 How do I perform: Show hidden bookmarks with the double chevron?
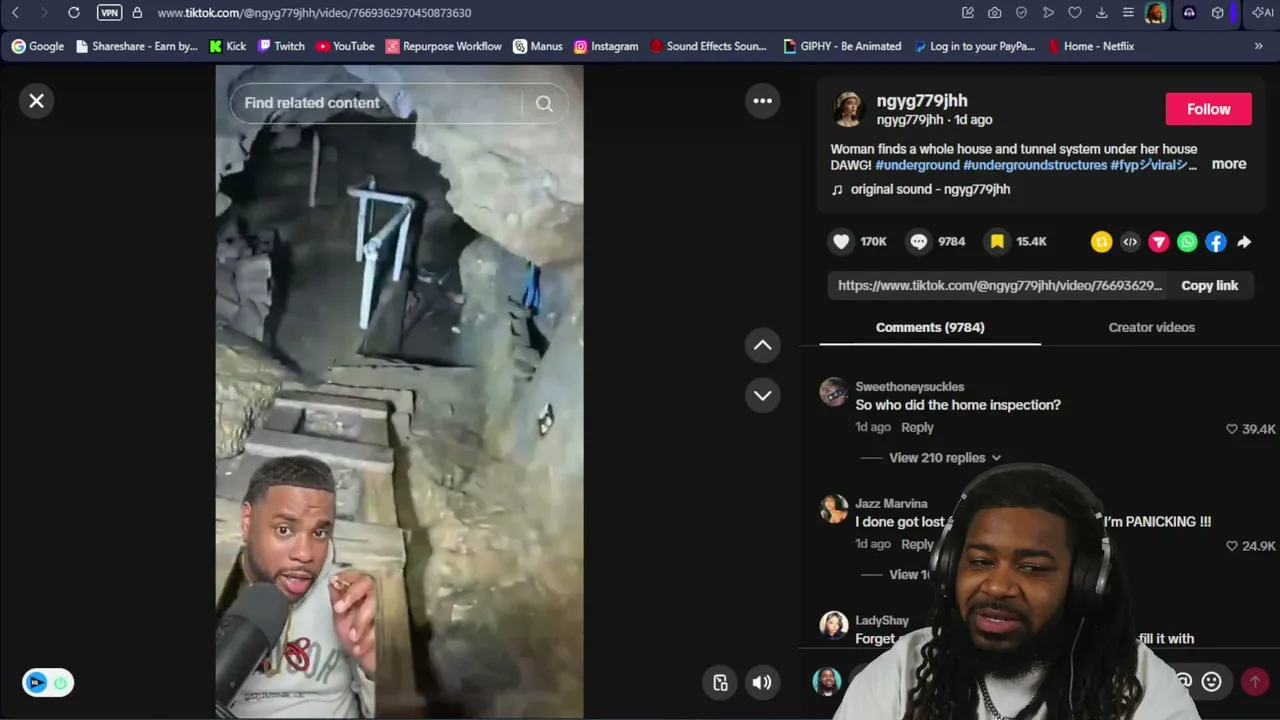1258,46
